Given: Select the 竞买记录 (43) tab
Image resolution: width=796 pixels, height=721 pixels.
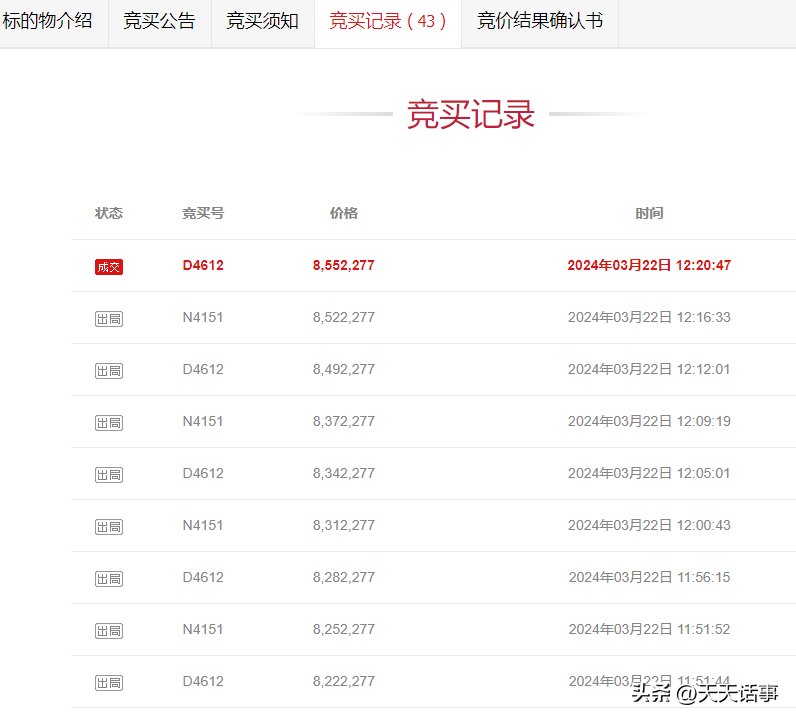Looking at the screenshot, I should 388,21.
